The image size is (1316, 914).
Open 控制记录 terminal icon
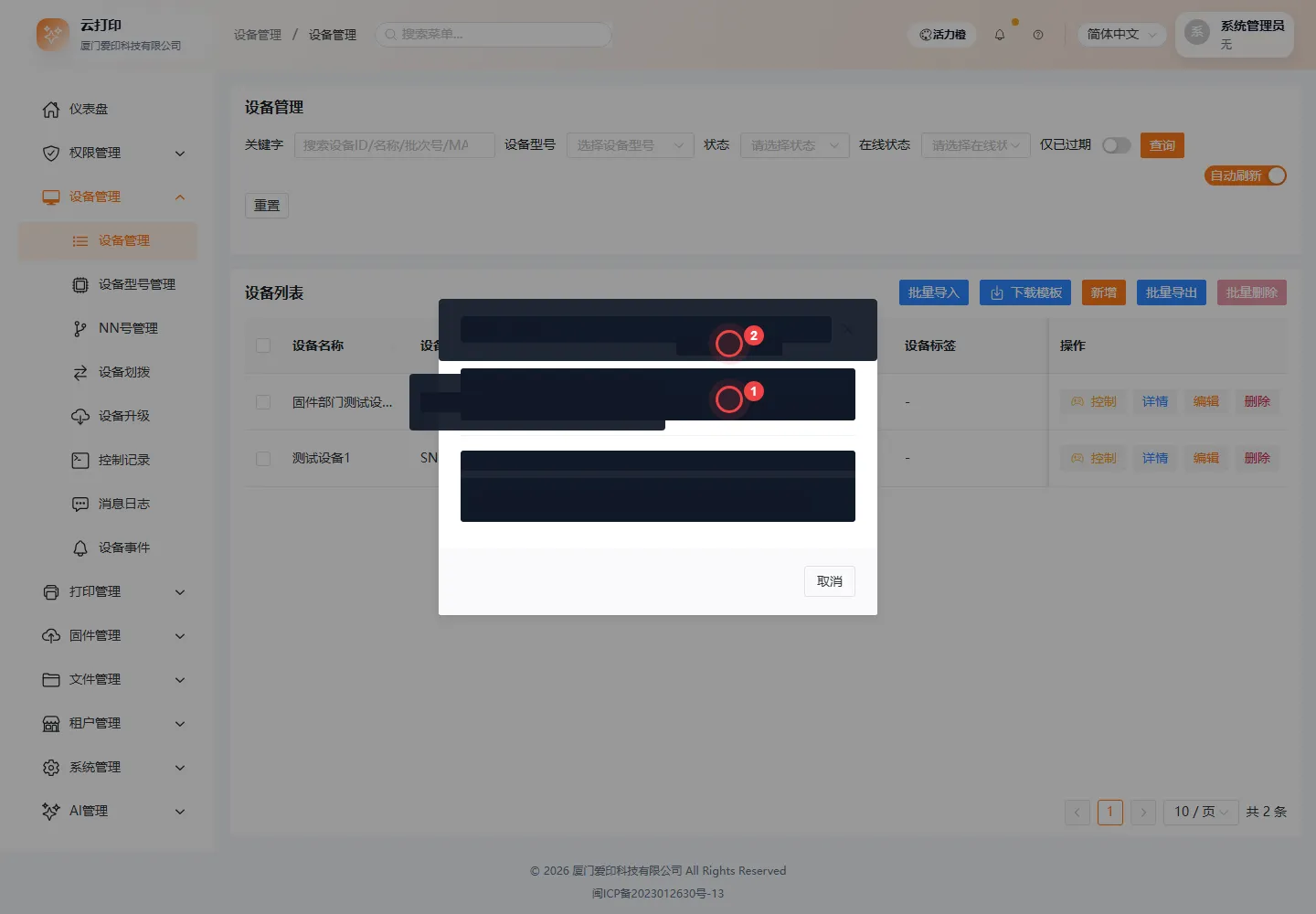80,460
